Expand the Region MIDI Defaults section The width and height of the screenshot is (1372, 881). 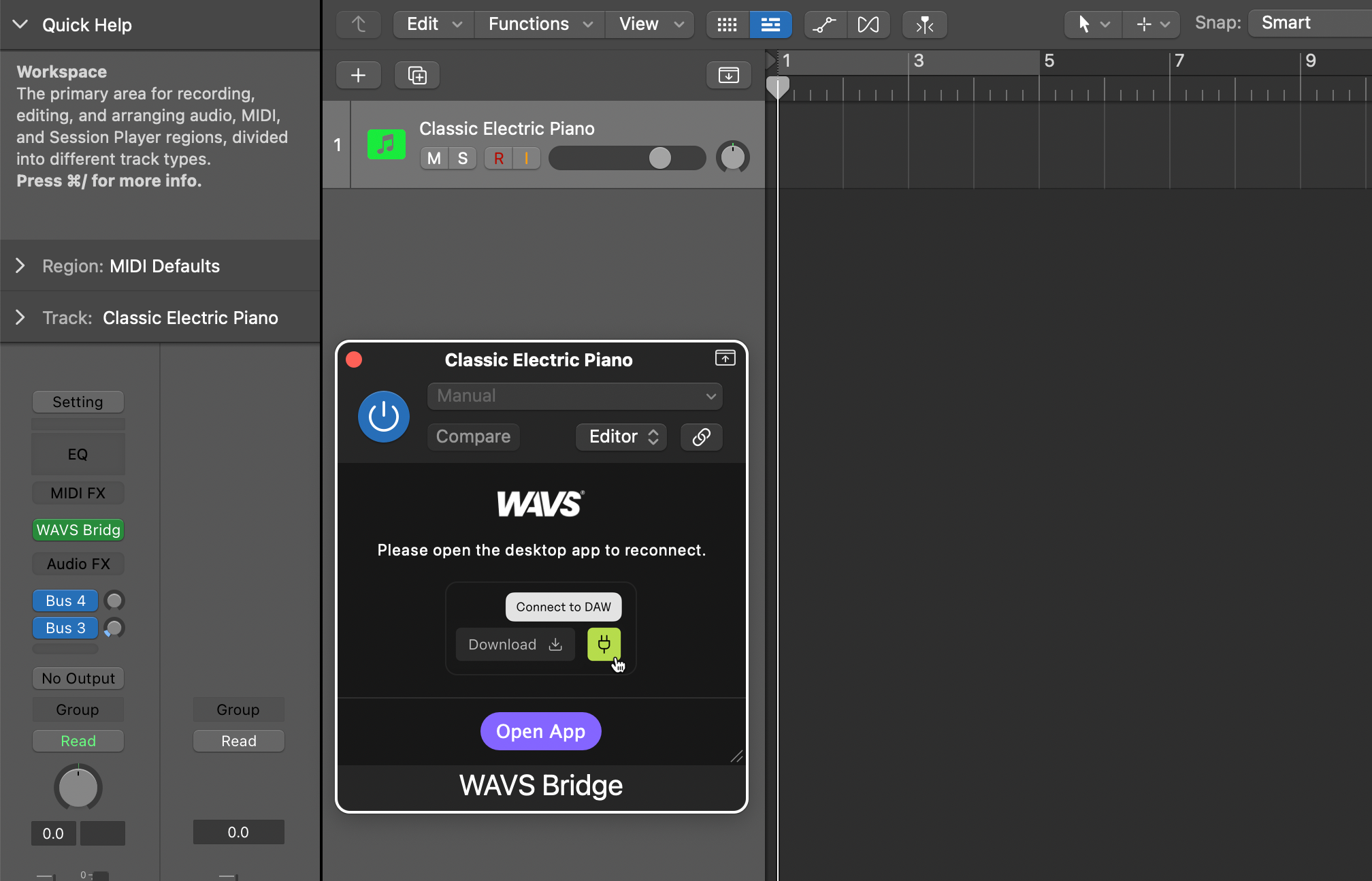coord(20,266)
